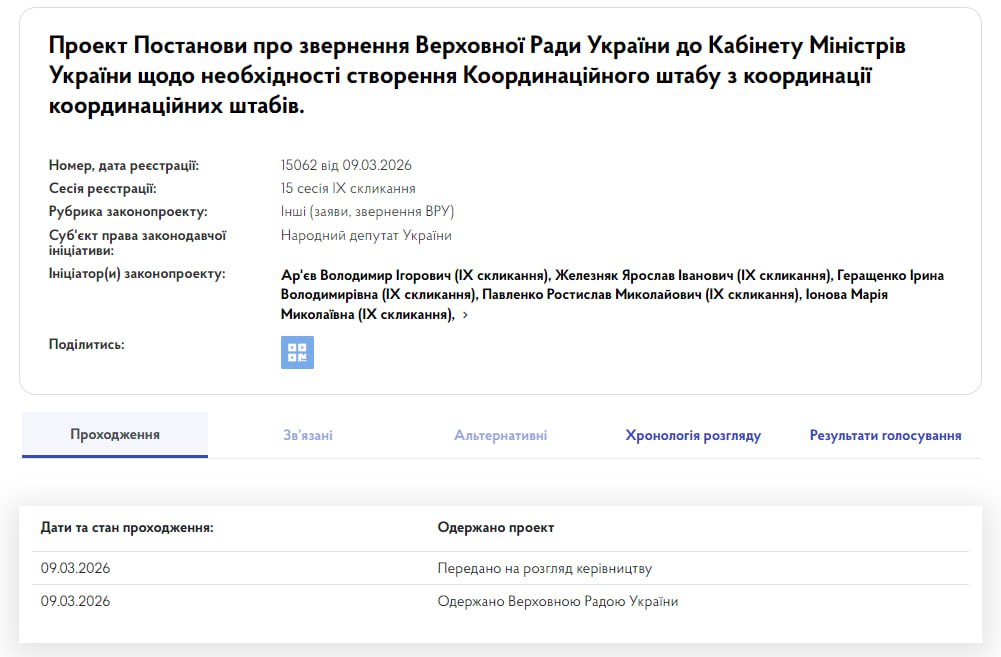Click registration number 15062 від 09.03.2026

click(346, 165)
